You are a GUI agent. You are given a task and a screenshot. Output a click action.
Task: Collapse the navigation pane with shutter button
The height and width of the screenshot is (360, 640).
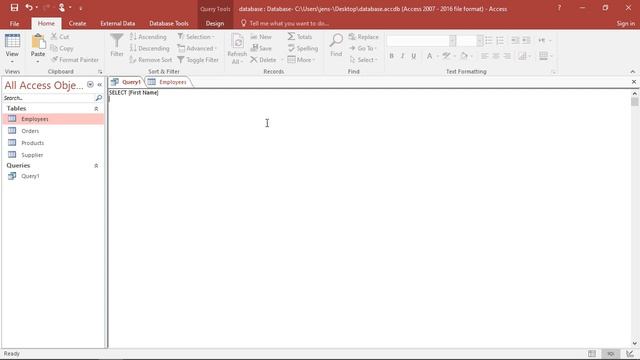pyautogui.click(x=100, y=84)
